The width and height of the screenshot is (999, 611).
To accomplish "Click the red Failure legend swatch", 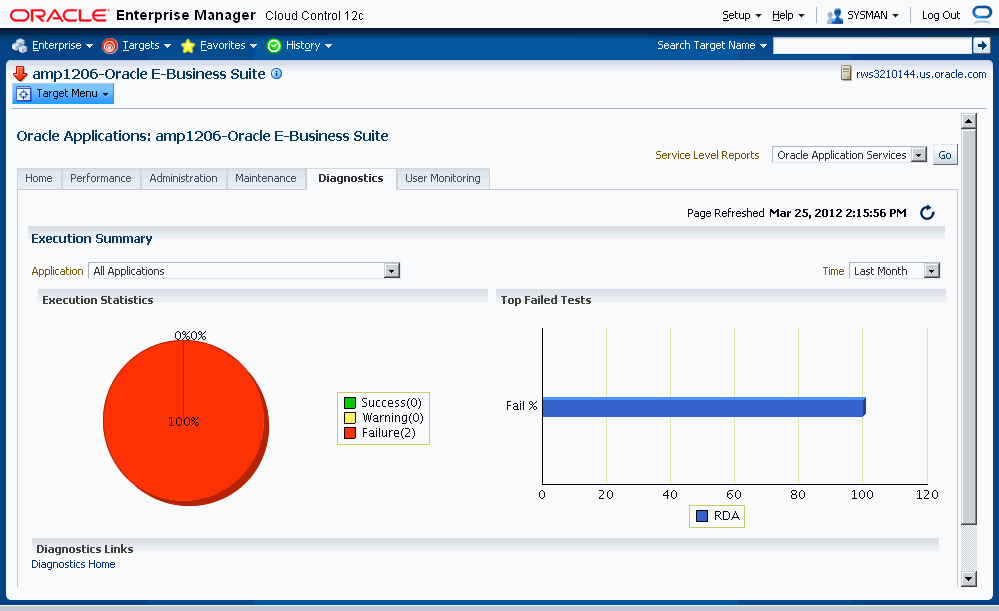I will 350,433.
